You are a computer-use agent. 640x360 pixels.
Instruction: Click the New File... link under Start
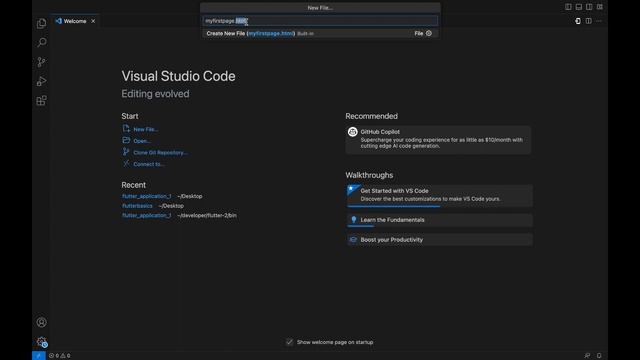point(146,129)
